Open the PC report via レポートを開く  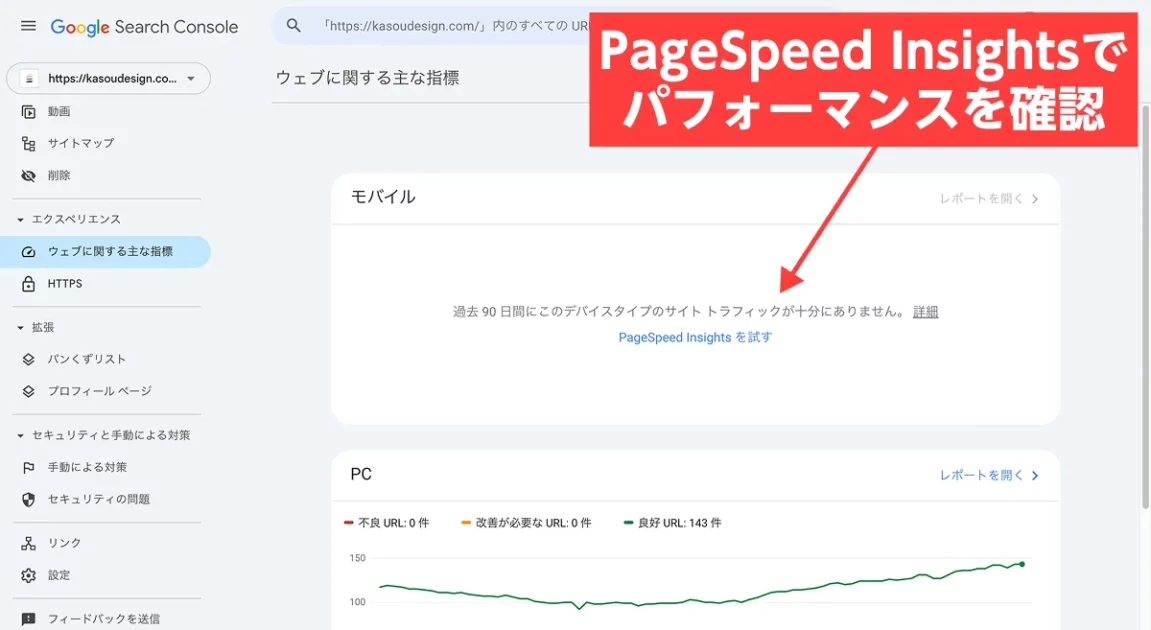(989, 476)
